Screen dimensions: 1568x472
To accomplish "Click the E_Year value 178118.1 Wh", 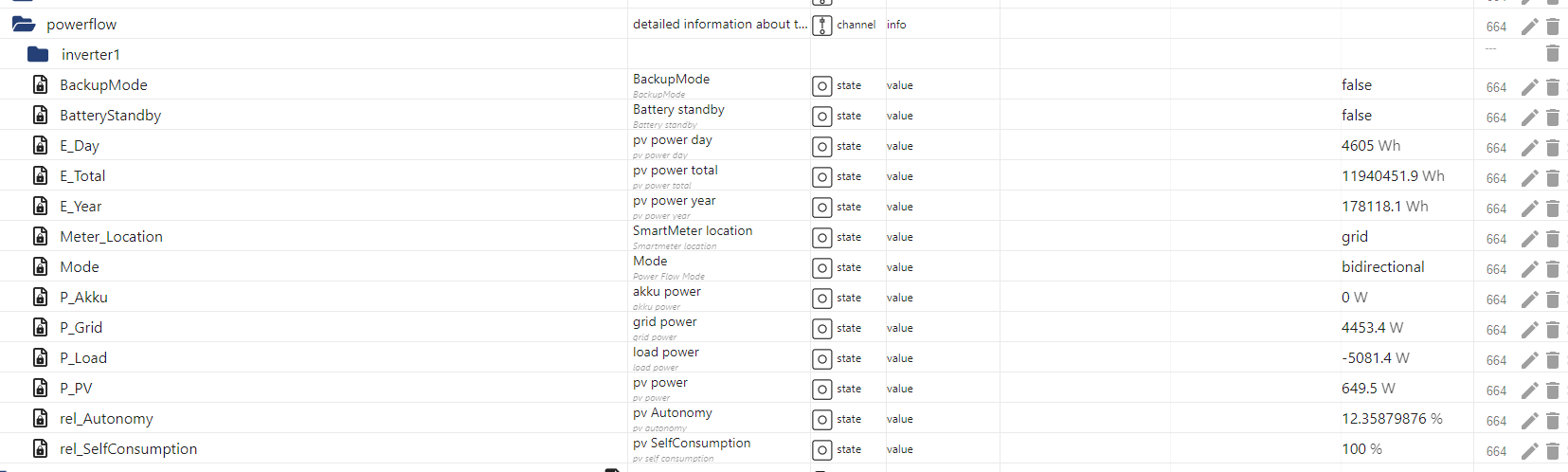I will (x=1384, y=207).
